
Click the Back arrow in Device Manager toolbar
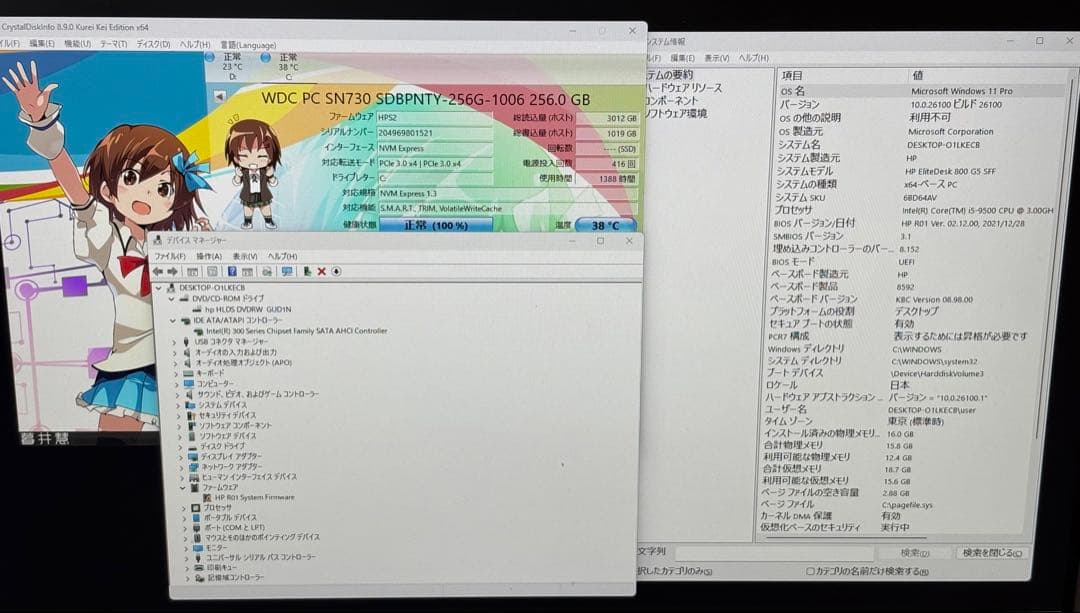pos(158,271)
